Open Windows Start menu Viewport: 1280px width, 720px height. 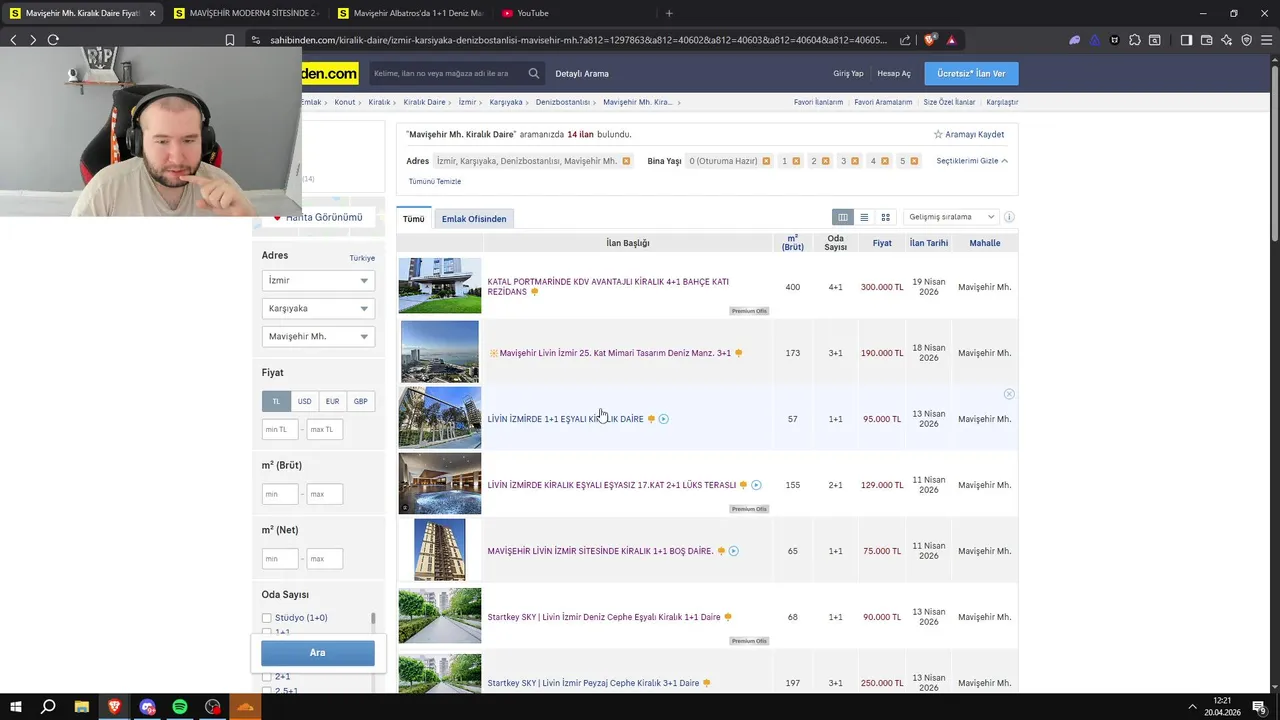(x=15, y=707)
